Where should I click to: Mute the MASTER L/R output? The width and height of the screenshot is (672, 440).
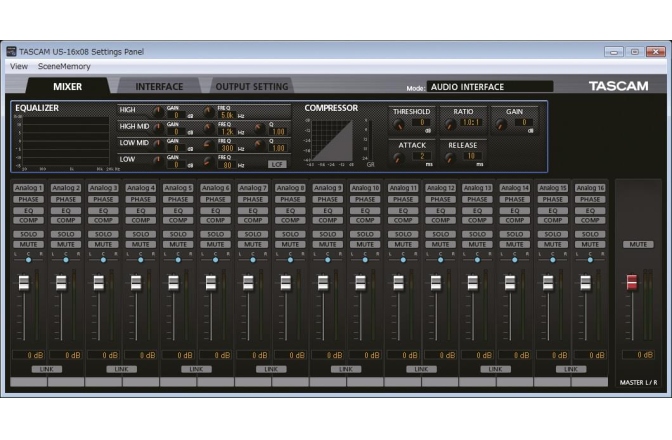(638, 244)
